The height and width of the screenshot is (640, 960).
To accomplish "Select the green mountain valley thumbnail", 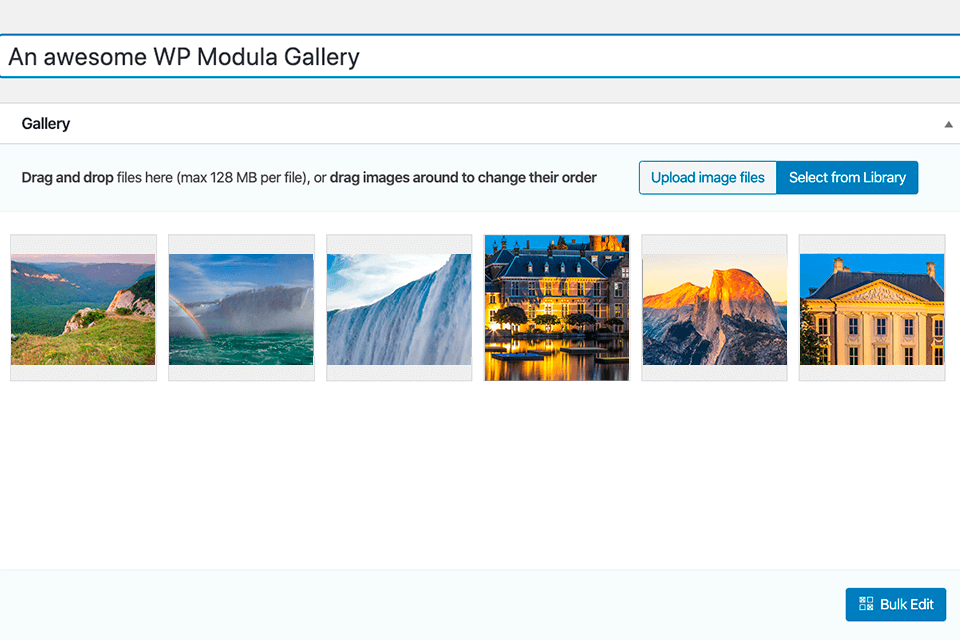I will 83,307.
